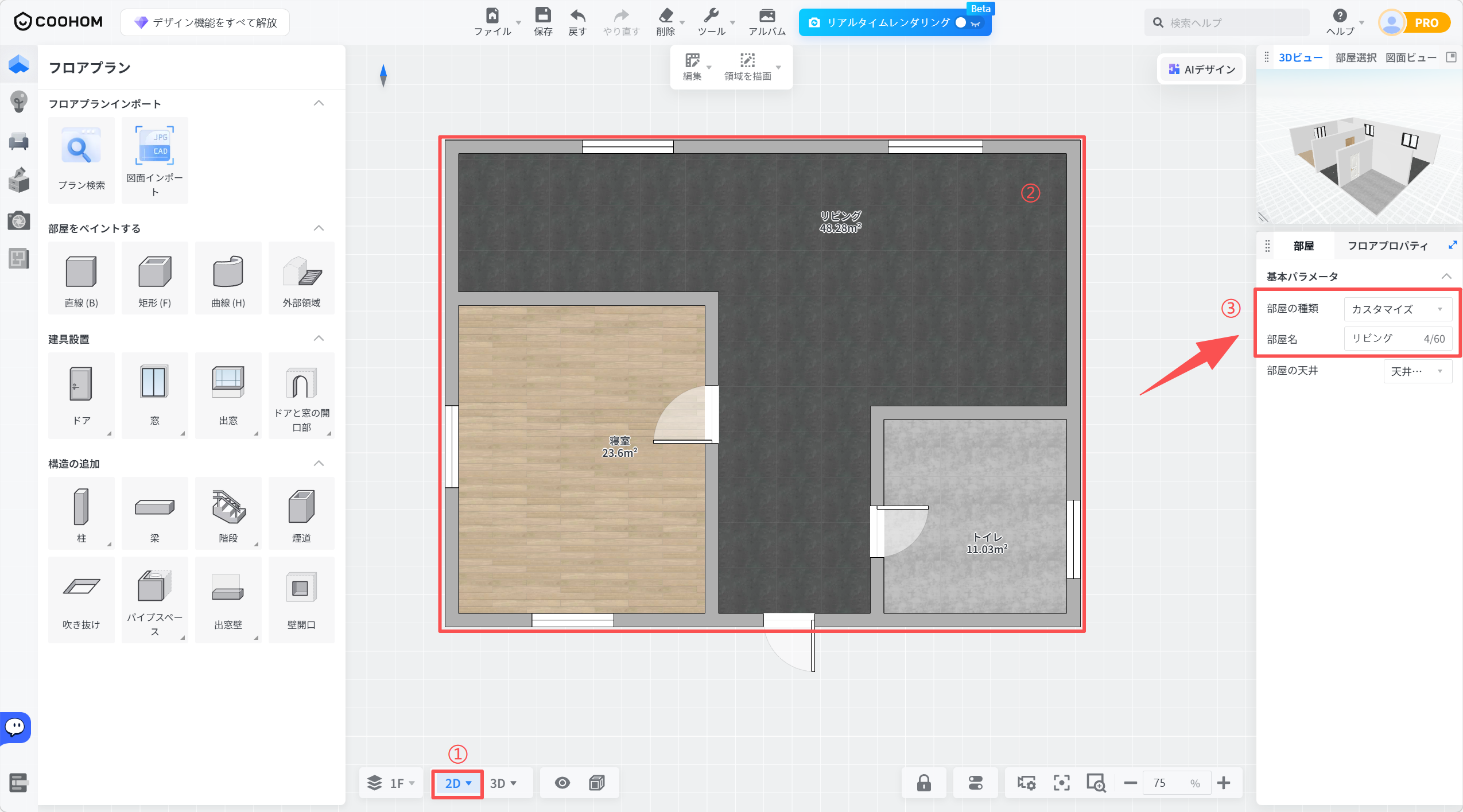
Task: Add a 煙道 flue structure
Action: pos(301,513)
